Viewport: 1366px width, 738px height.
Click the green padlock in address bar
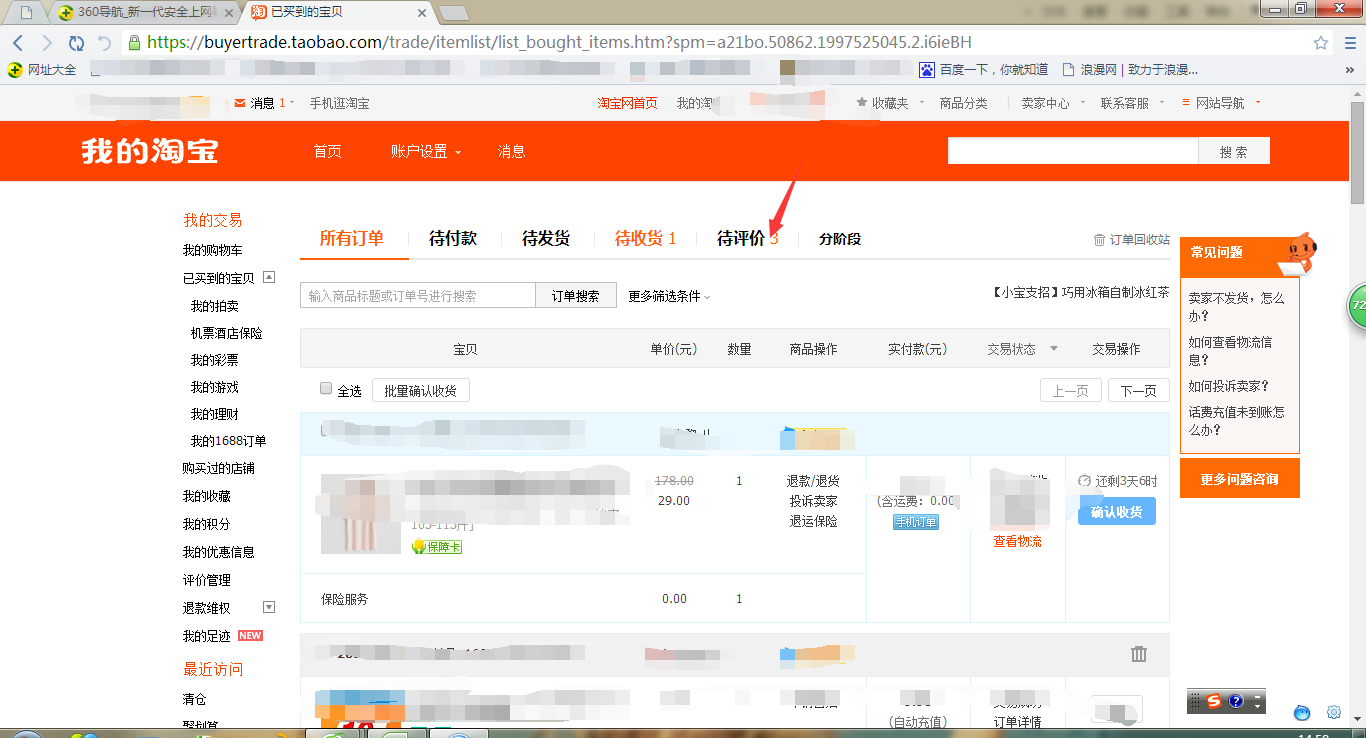point(134,42)
